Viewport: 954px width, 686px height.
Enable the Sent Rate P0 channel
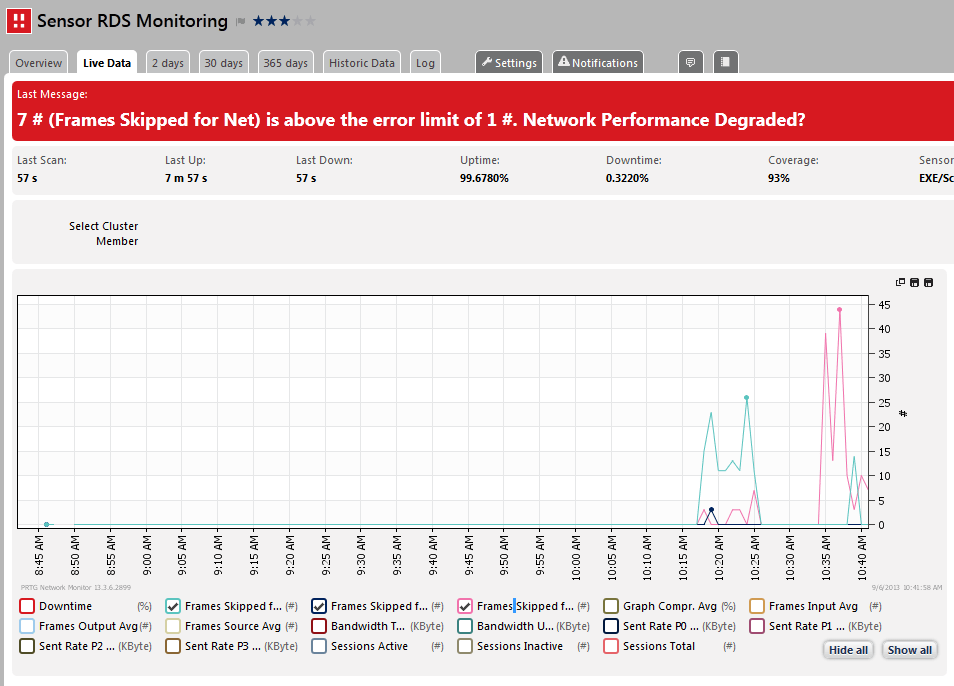point(611,626)
